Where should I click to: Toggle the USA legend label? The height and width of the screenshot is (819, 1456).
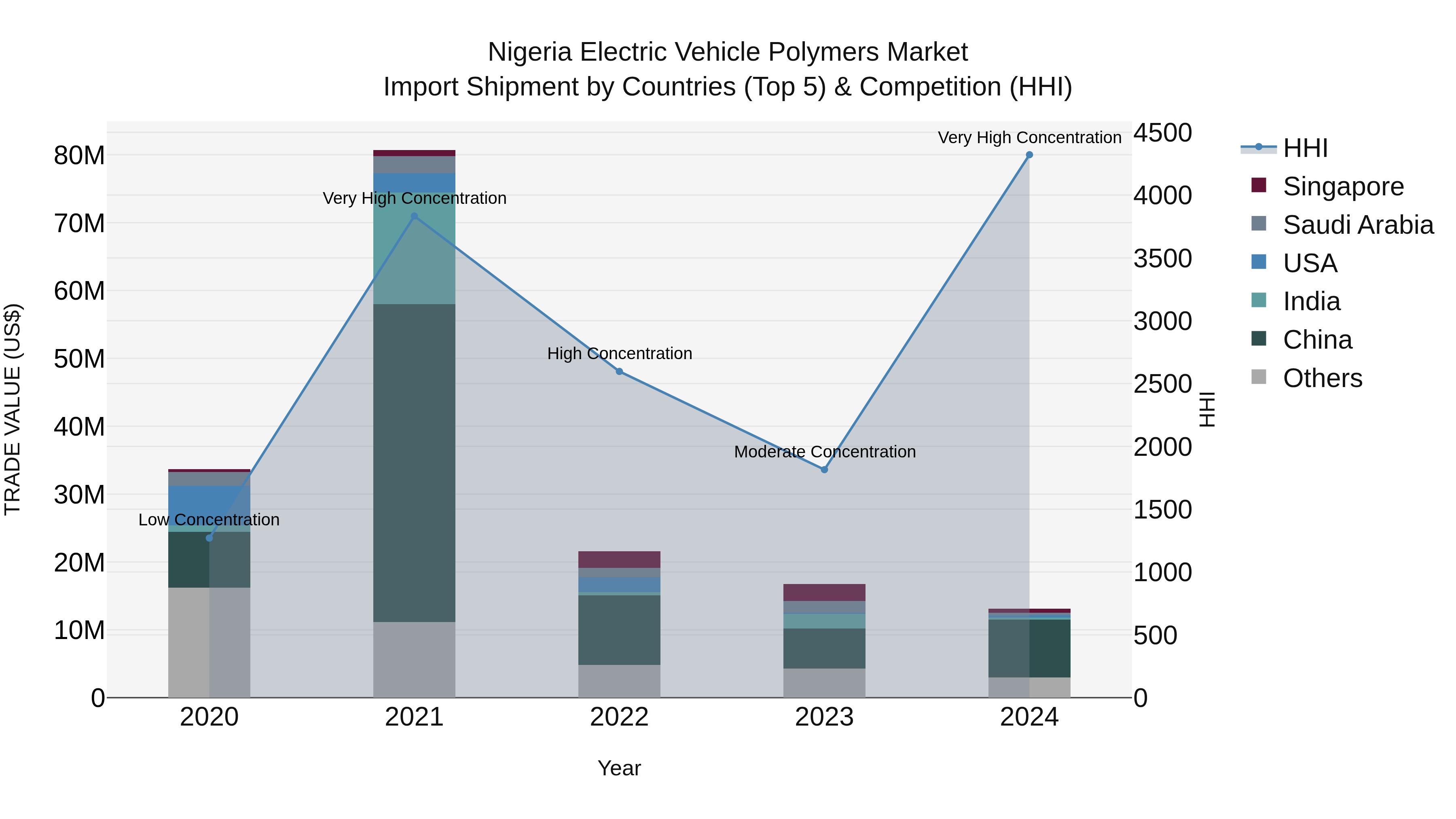[x=1310, y=263]
